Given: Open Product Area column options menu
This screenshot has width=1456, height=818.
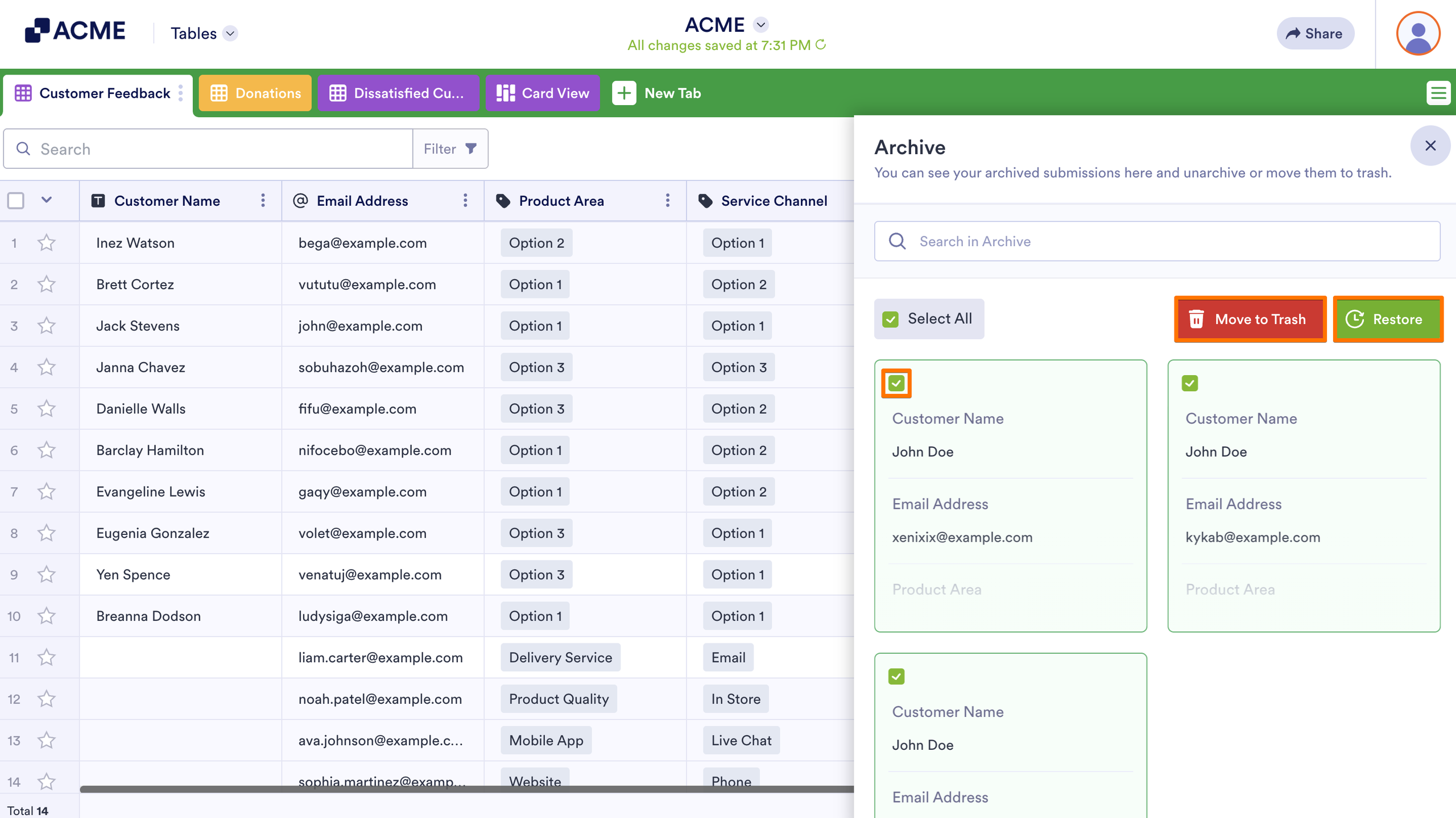Looking at the screenshot, I should [668, 201].
